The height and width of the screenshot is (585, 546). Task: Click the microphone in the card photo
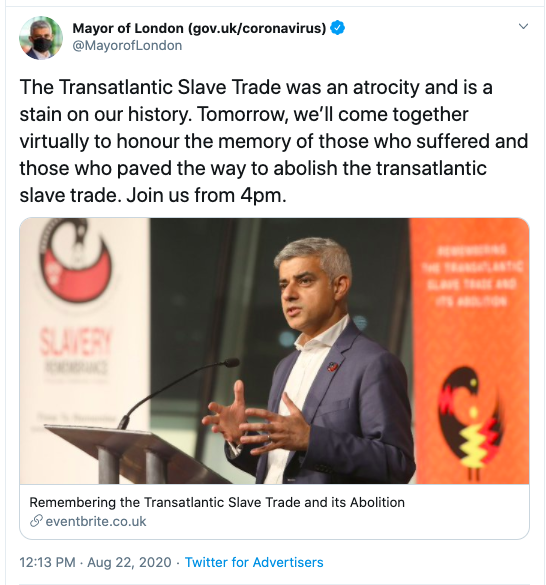[x=180, y=392]
